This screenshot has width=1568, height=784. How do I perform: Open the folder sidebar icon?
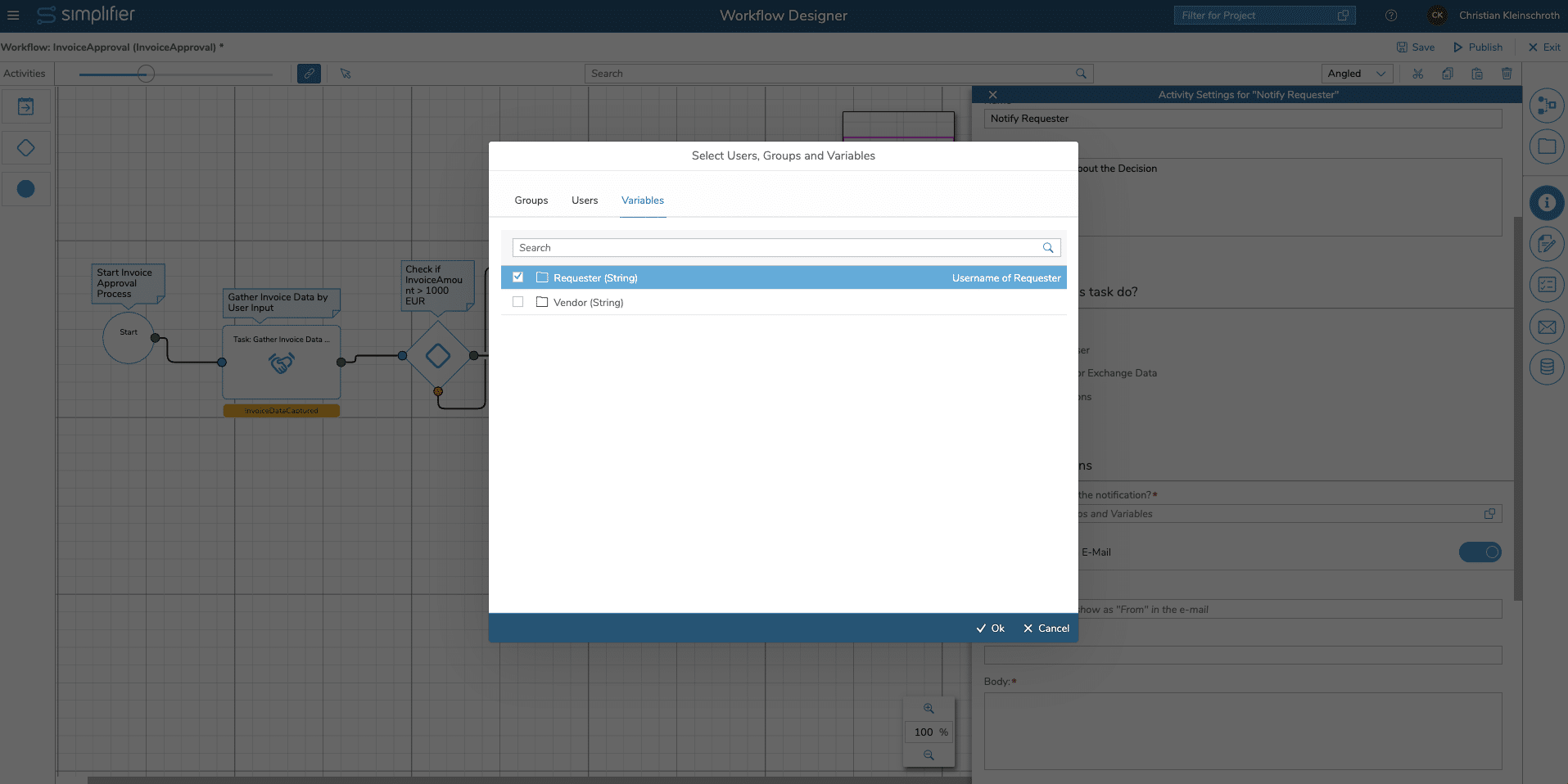click(1547, 146)
